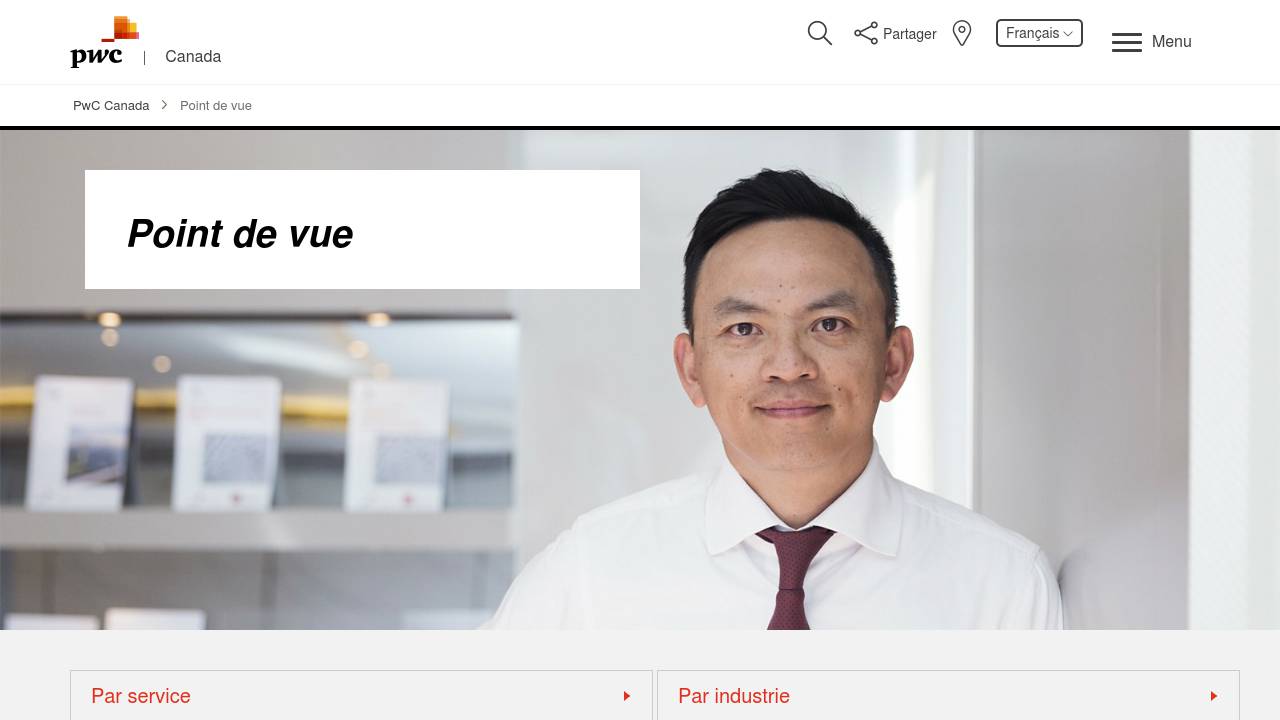Click the red arrow beside Par industrie
This screenshot has width=1280, height=720.
(x=1214, y=696)
